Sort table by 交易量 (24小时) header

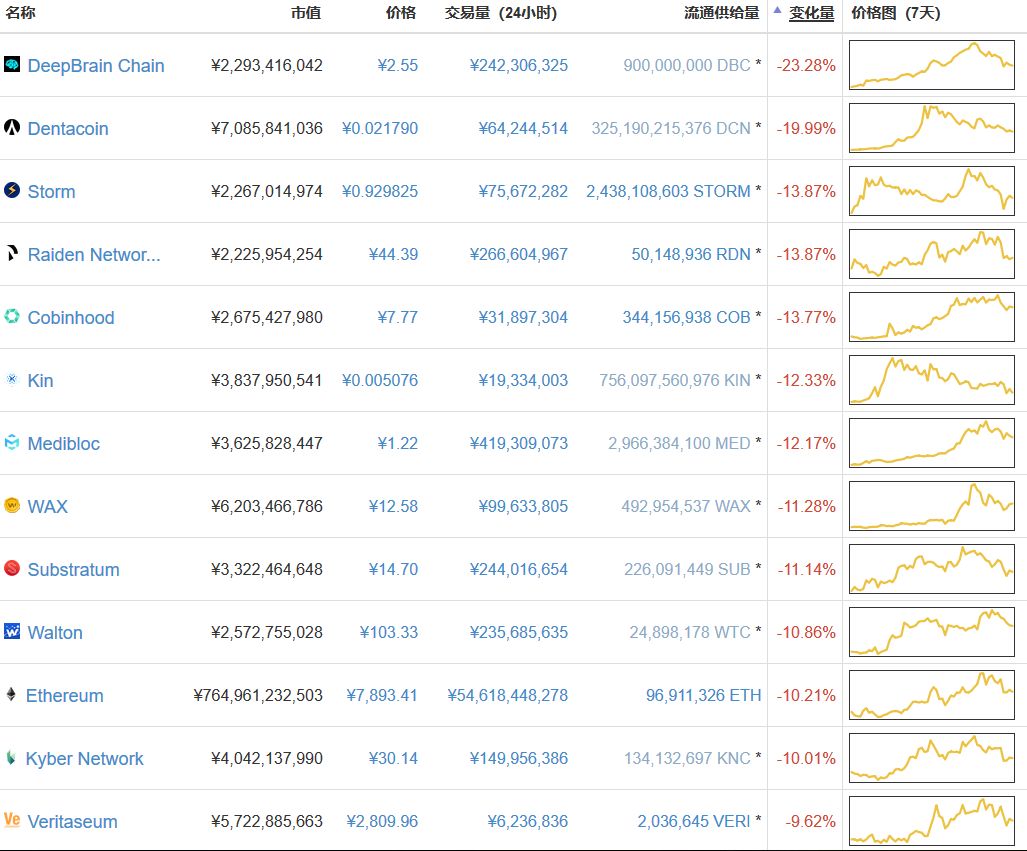point(500,13)
